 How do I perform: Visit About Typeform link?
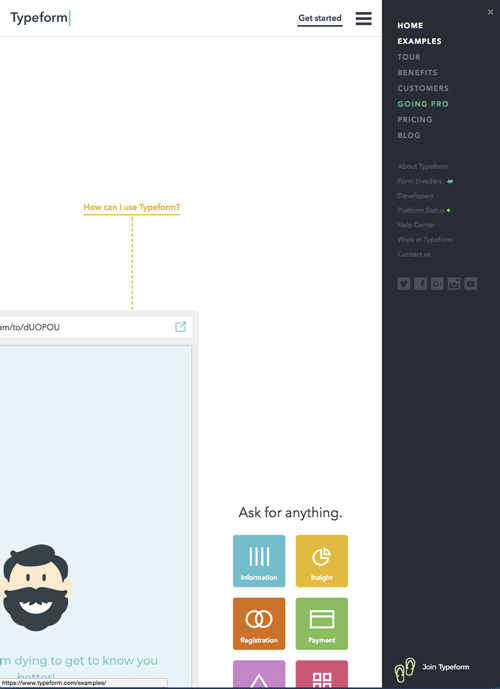[423, 167]
